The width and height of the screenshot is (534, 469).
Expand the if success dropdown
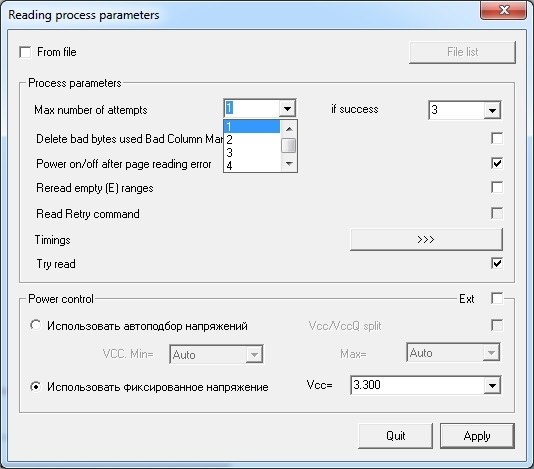coord(492,110)
